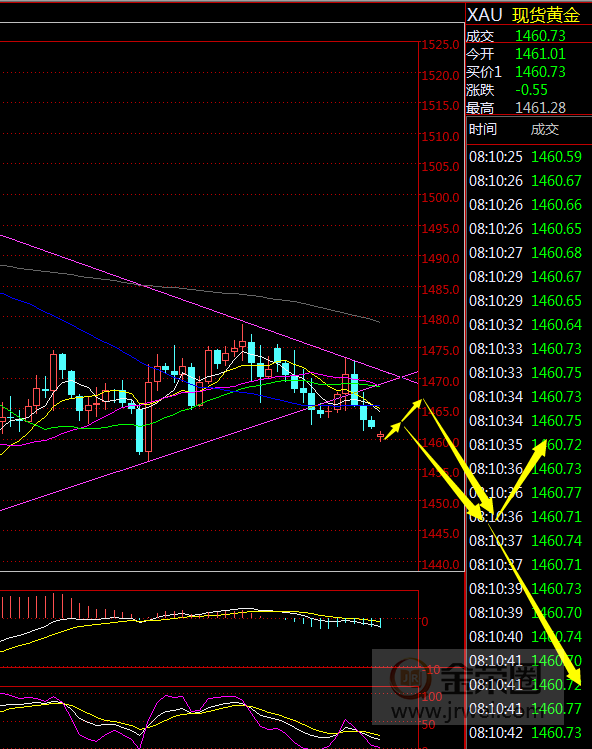Click the 买价1 bid price value
This screenshot has height=749, width=592.
(540, 72)
